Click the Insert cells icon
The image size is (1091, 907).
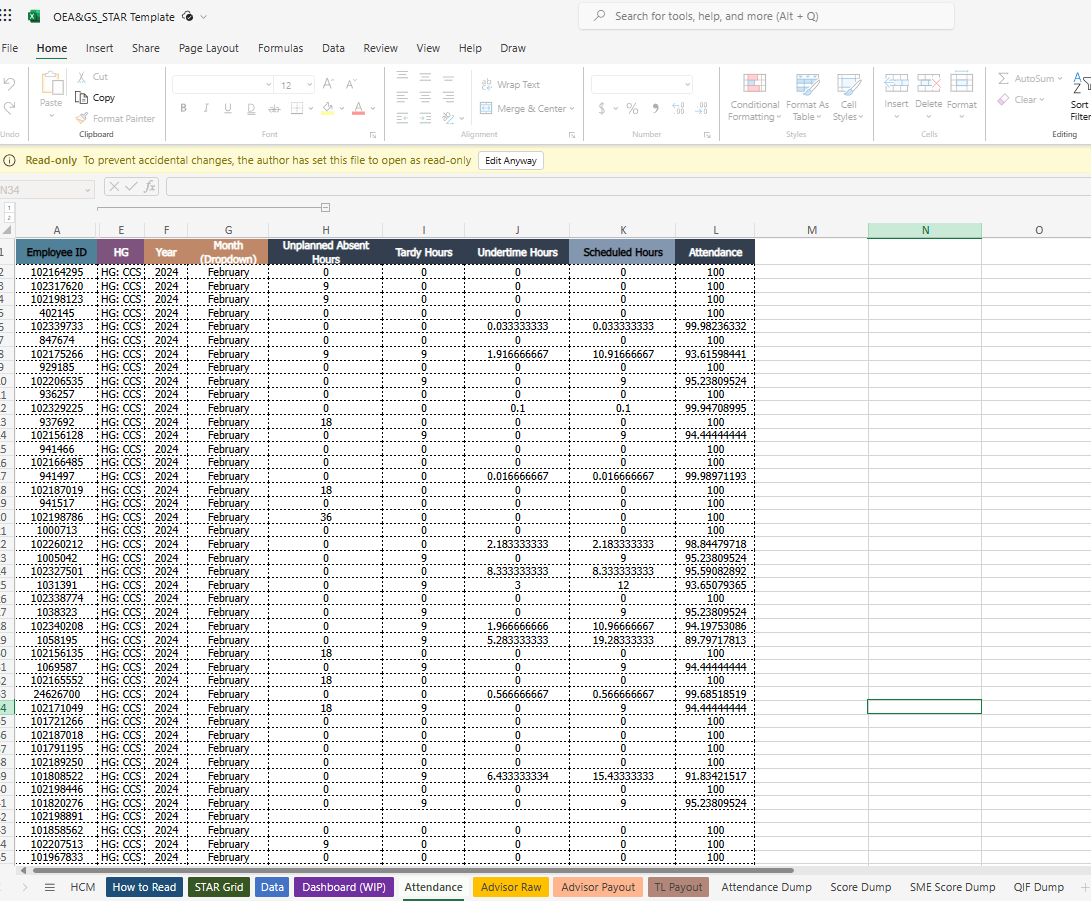(896, 83)
